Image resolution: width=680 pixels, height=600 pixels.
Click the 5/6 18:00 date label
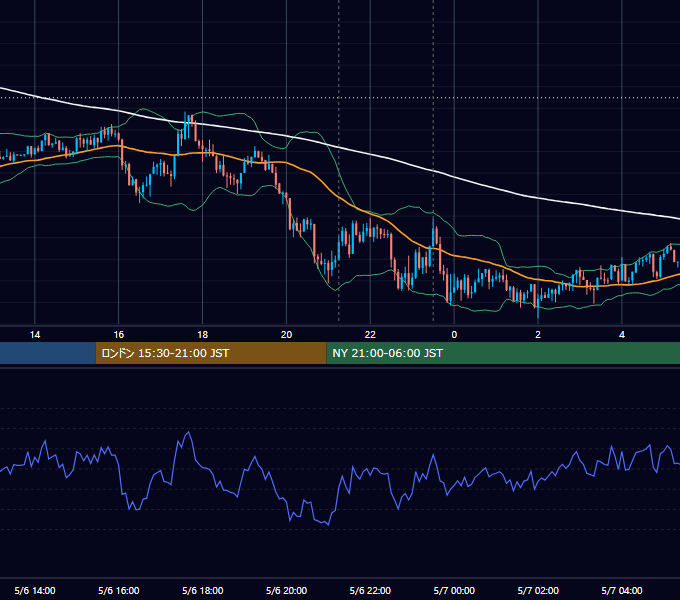coord(203,590)
